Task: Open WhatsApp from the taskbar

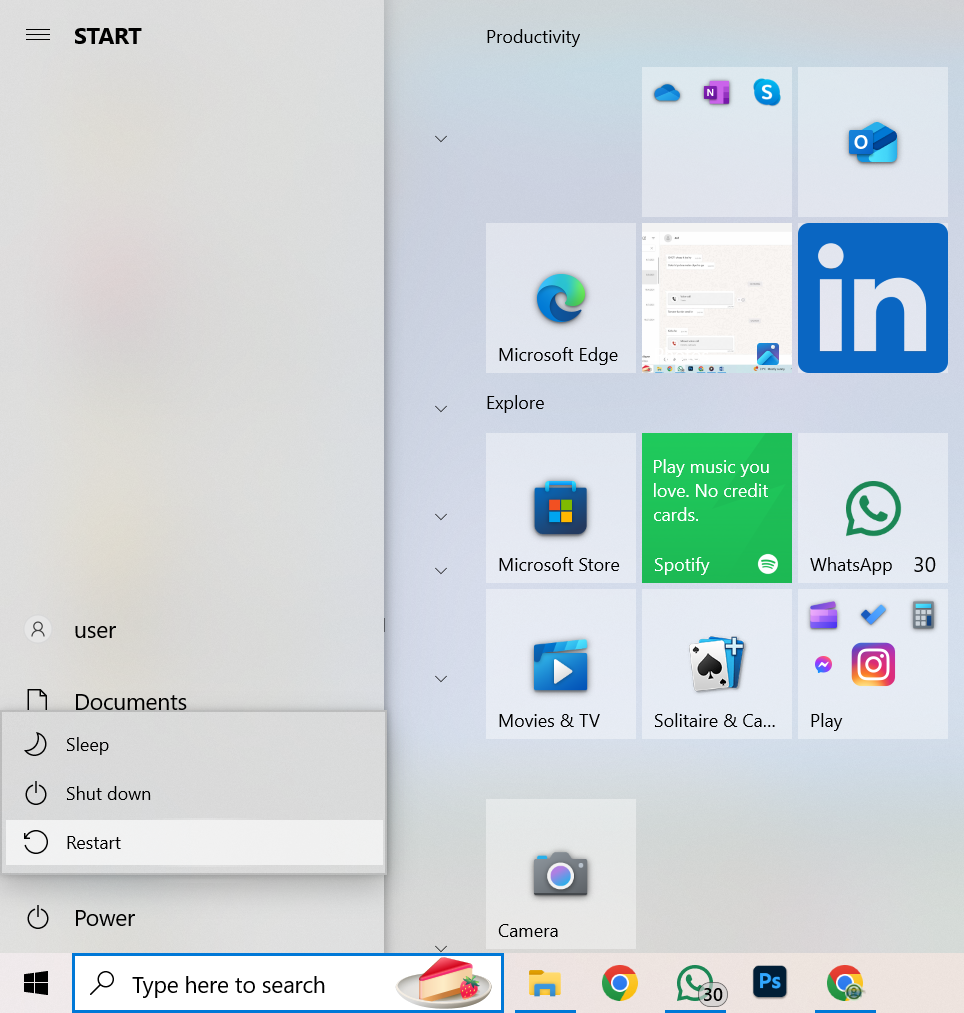Action: point(695,983)
